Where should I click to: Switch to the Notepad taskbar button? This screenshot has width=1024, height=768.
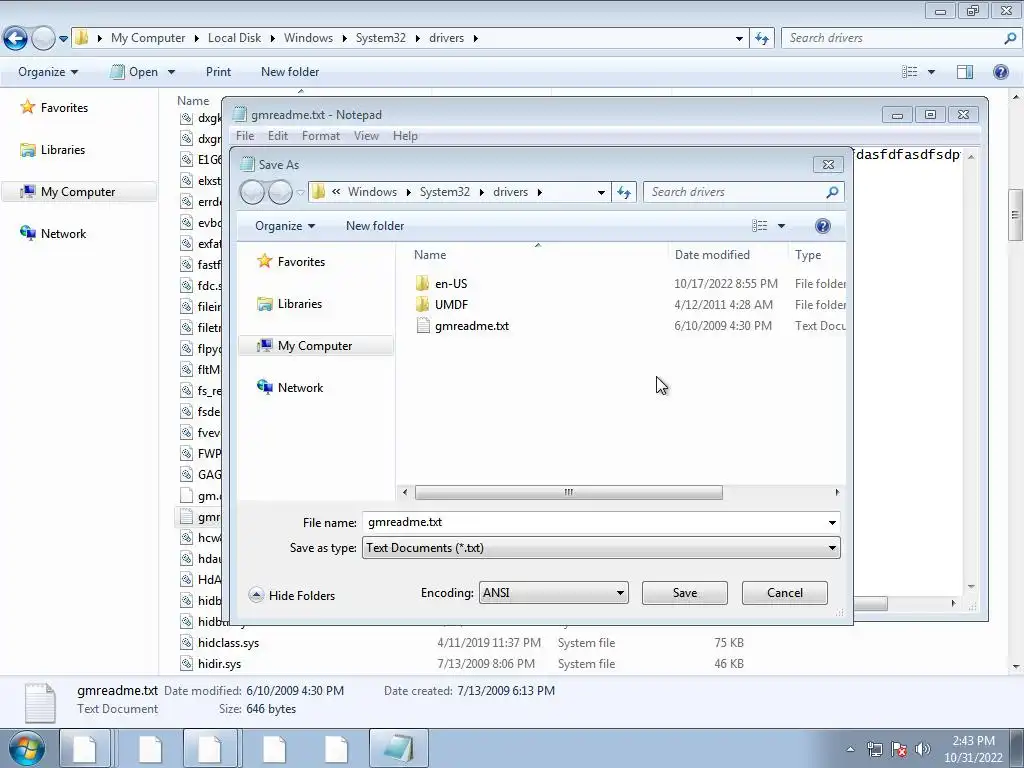click(399, 748)
